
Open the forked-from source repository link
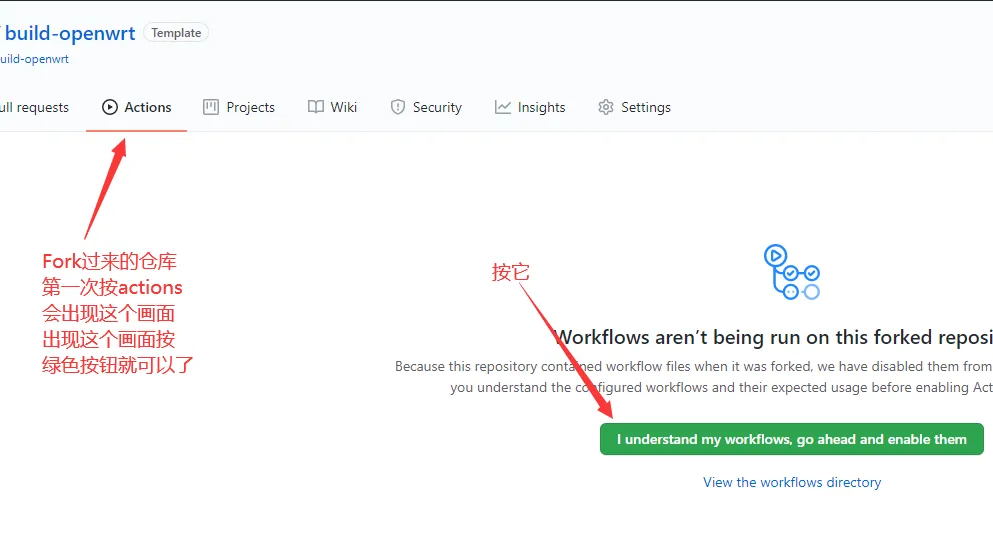[34, 59]
